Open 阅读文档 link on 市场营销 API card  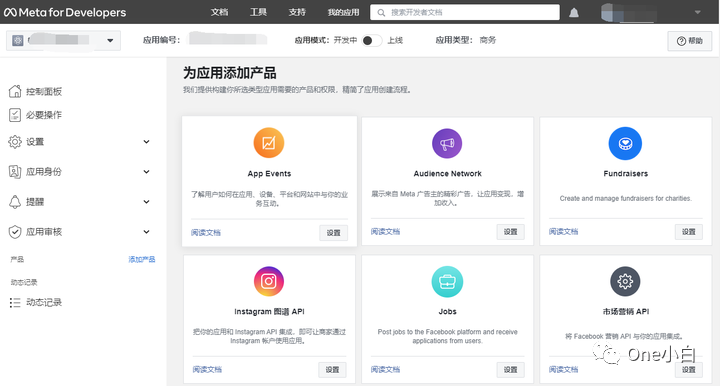pos(563,369)
